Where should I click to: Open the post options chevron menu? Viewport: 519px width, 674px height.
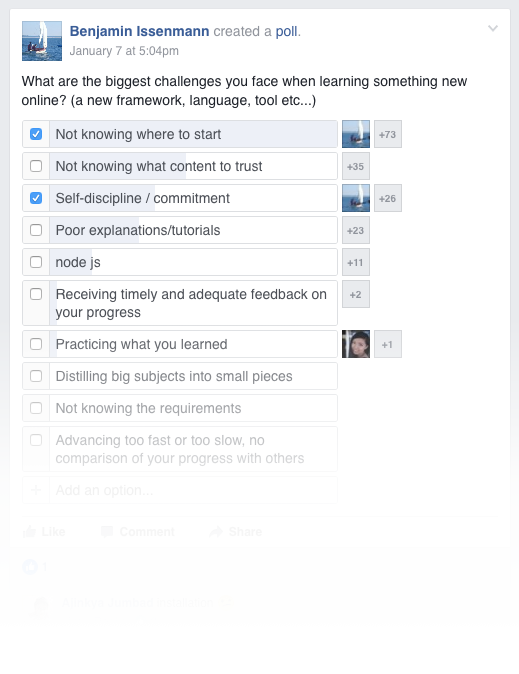click(493, 28)
